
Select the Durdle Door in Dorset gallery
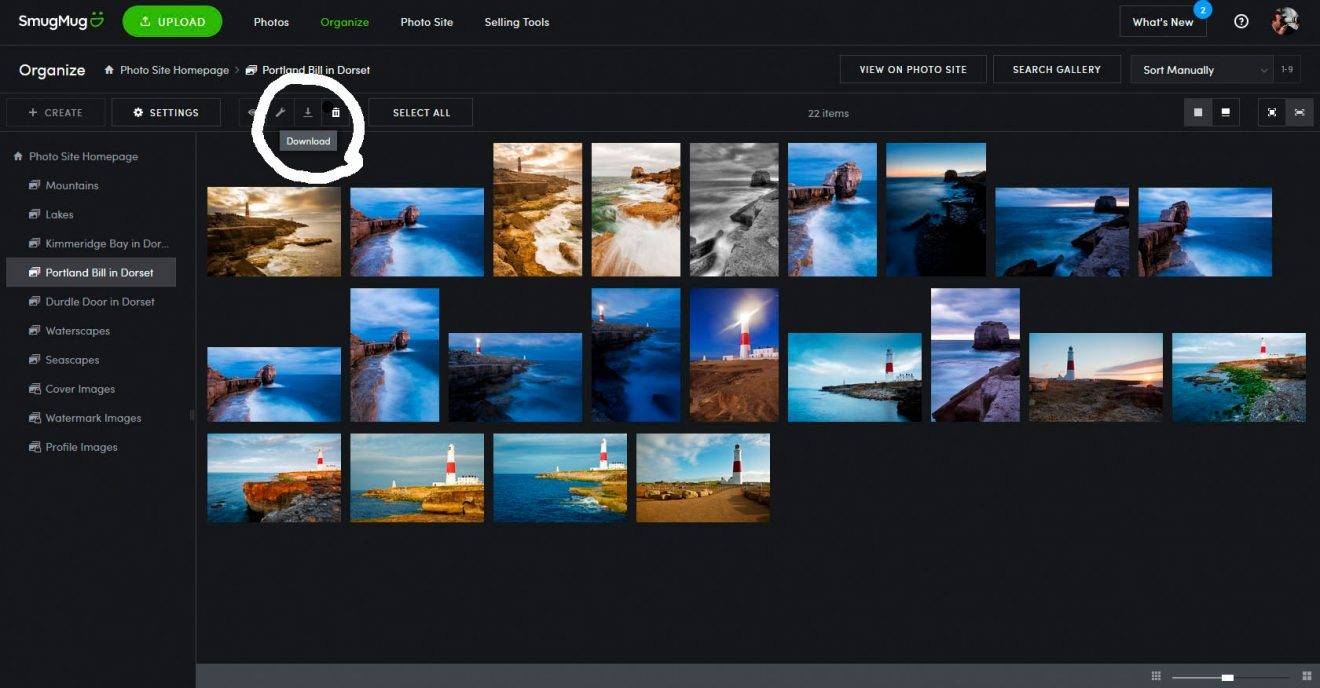click(x=99, y=301)
